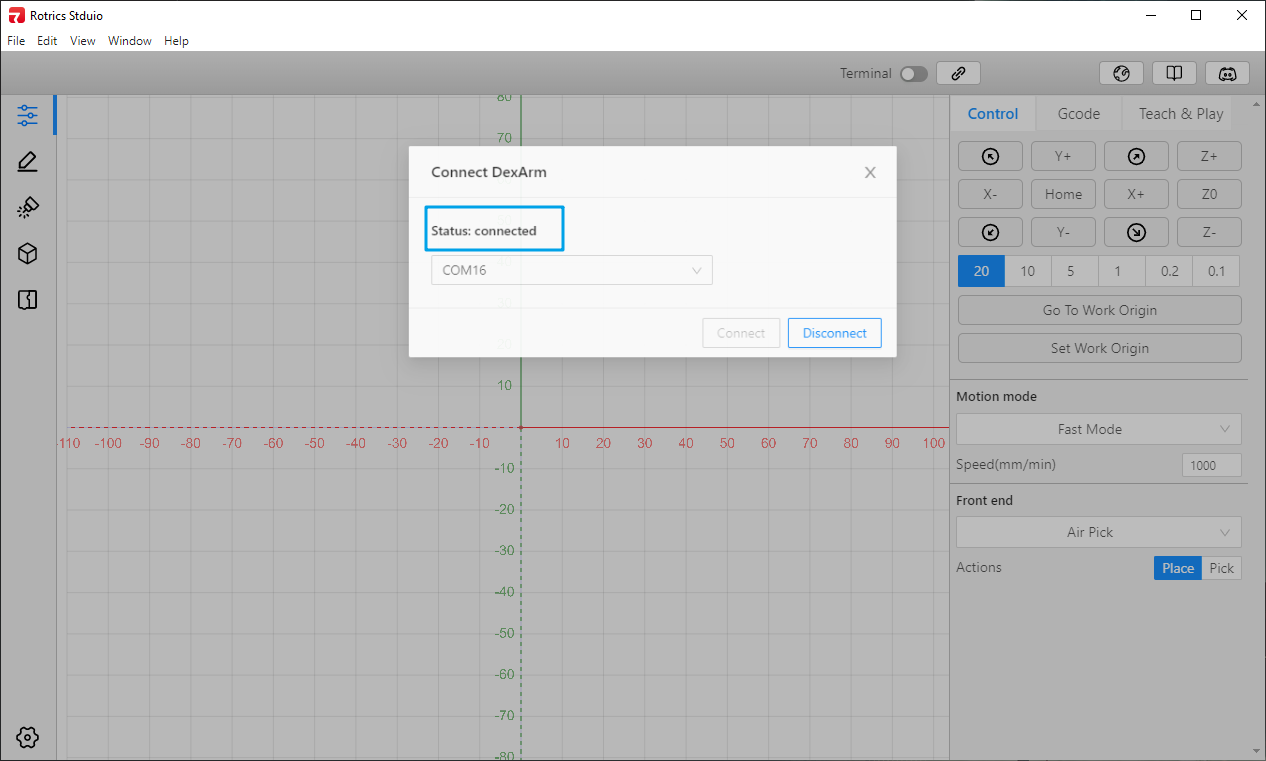This screenshot has width=1266, height=761.
Task: Minimize the Rotrics Studio window
Action: (x=1151, y=15)
